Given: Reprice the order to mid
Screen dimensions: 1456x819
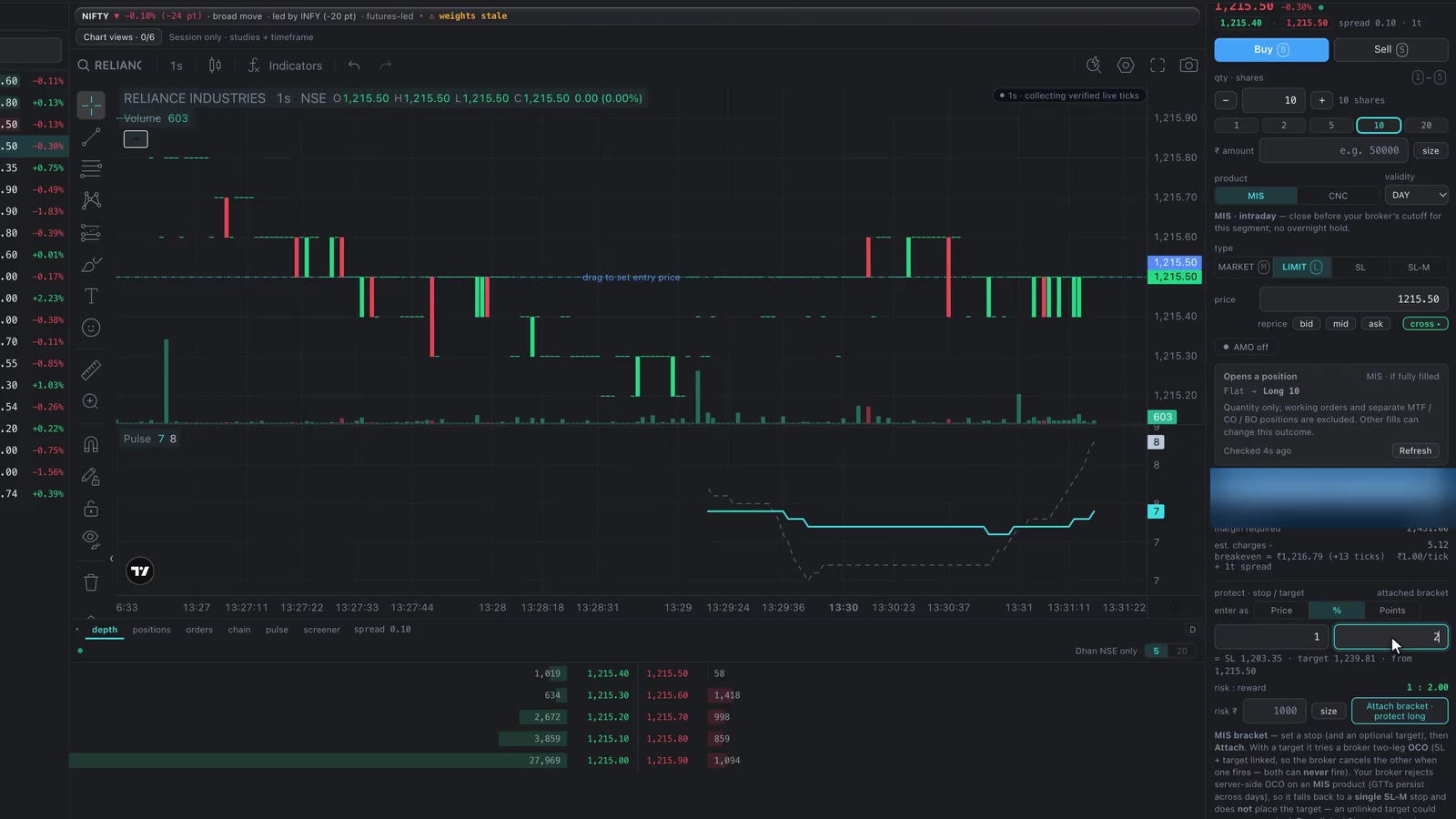Looking at the screenshot, I should (1340, 324).
